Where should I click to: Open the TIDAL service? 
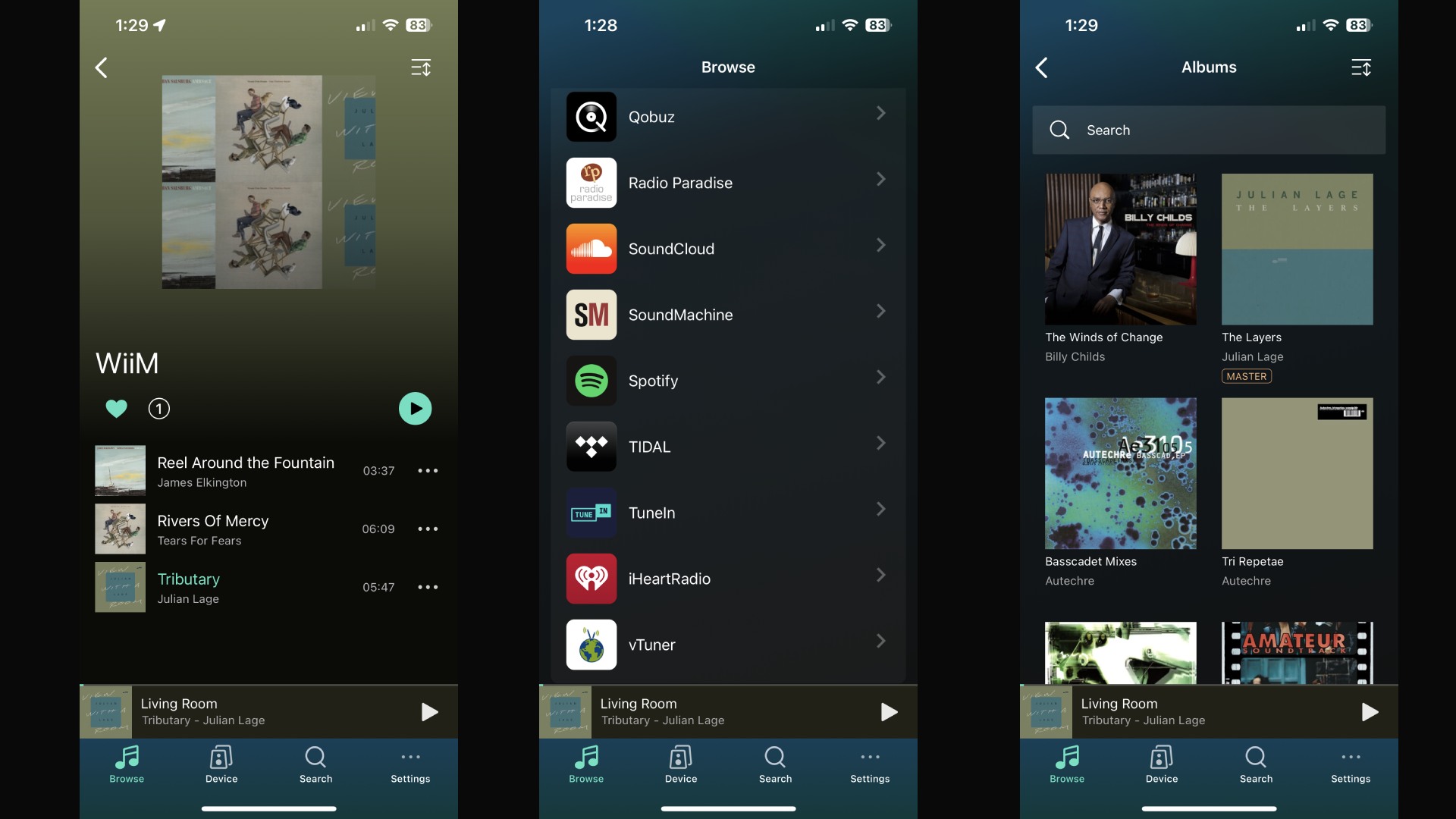[728, 447]
